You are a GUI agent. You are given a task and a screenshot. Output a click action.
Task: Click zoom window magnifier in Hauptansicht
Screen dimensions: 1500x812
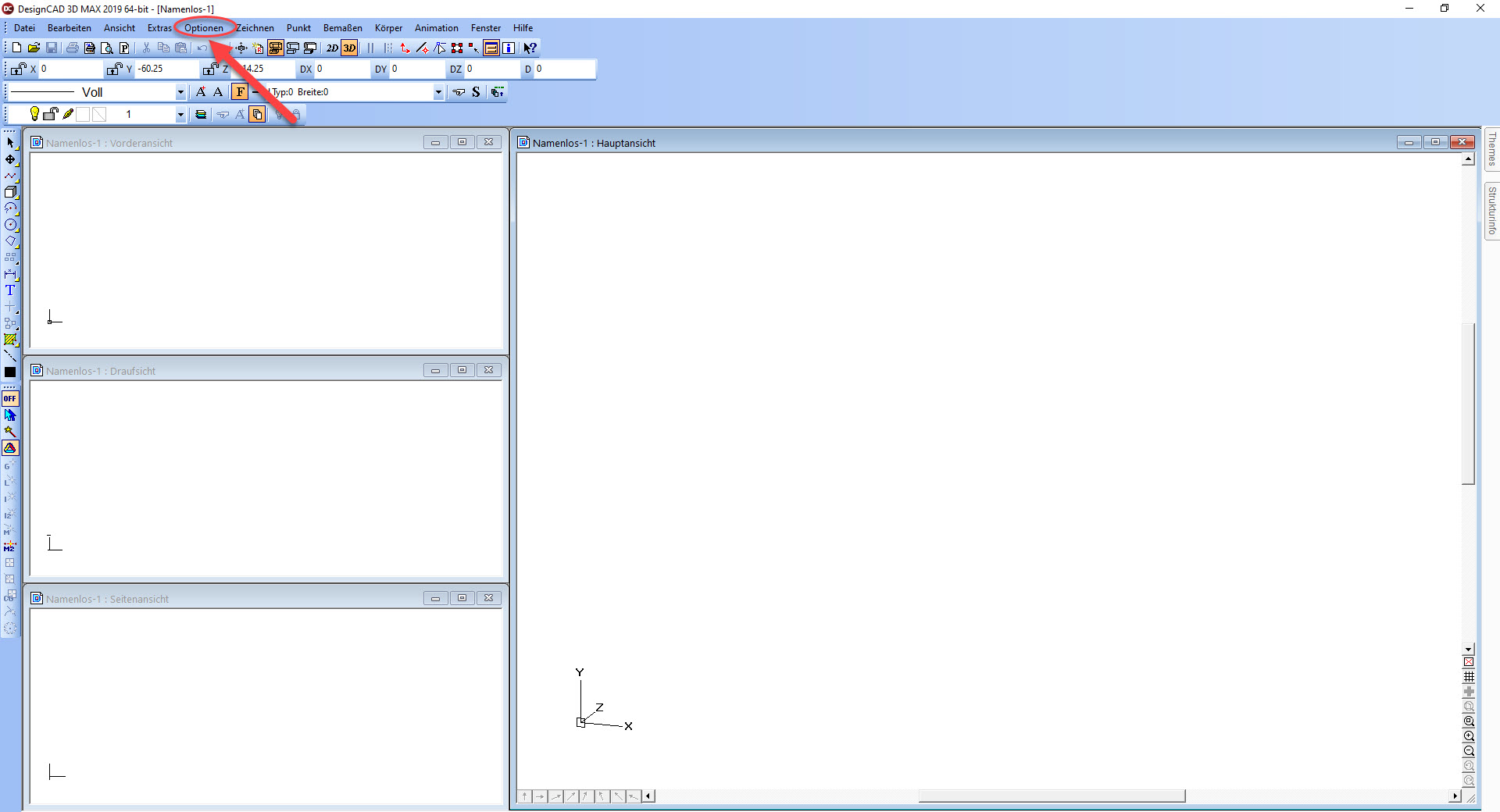tap(1469, 721)
